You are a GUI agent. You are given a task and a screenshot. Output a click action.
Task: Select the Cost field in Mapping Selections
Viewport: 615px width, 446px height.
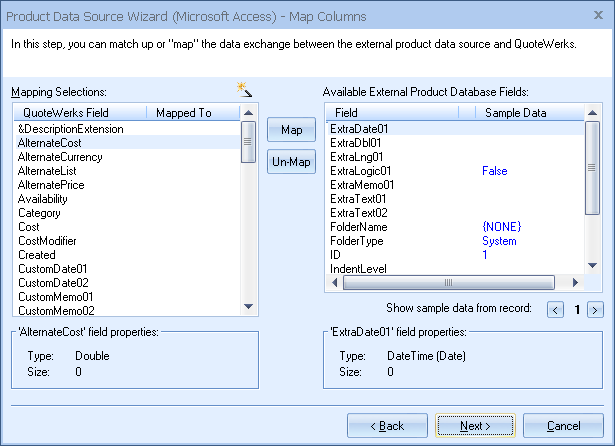click(29, 227)
